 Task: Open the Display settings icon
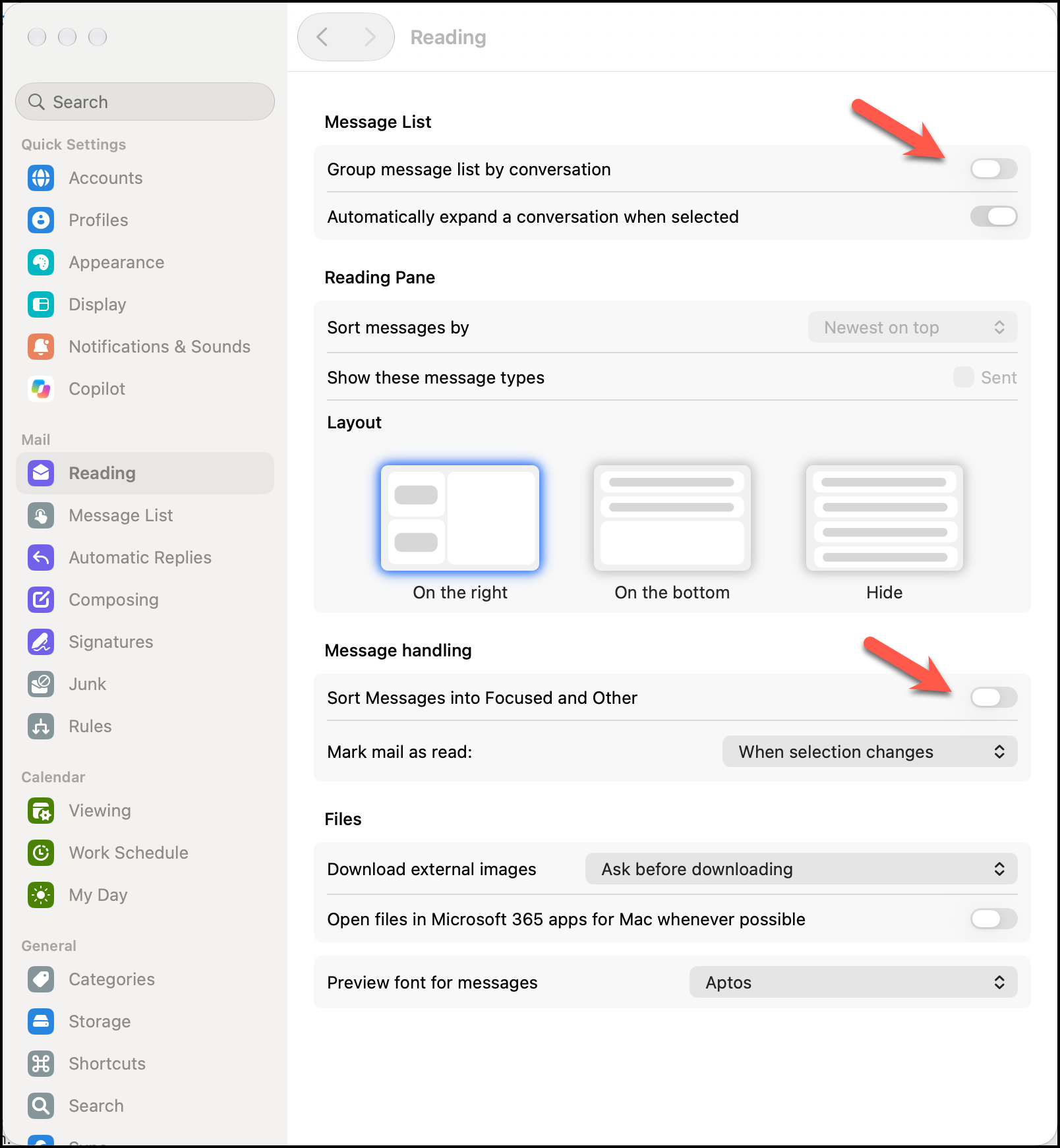pyautogui.click(x=41, y=304)
